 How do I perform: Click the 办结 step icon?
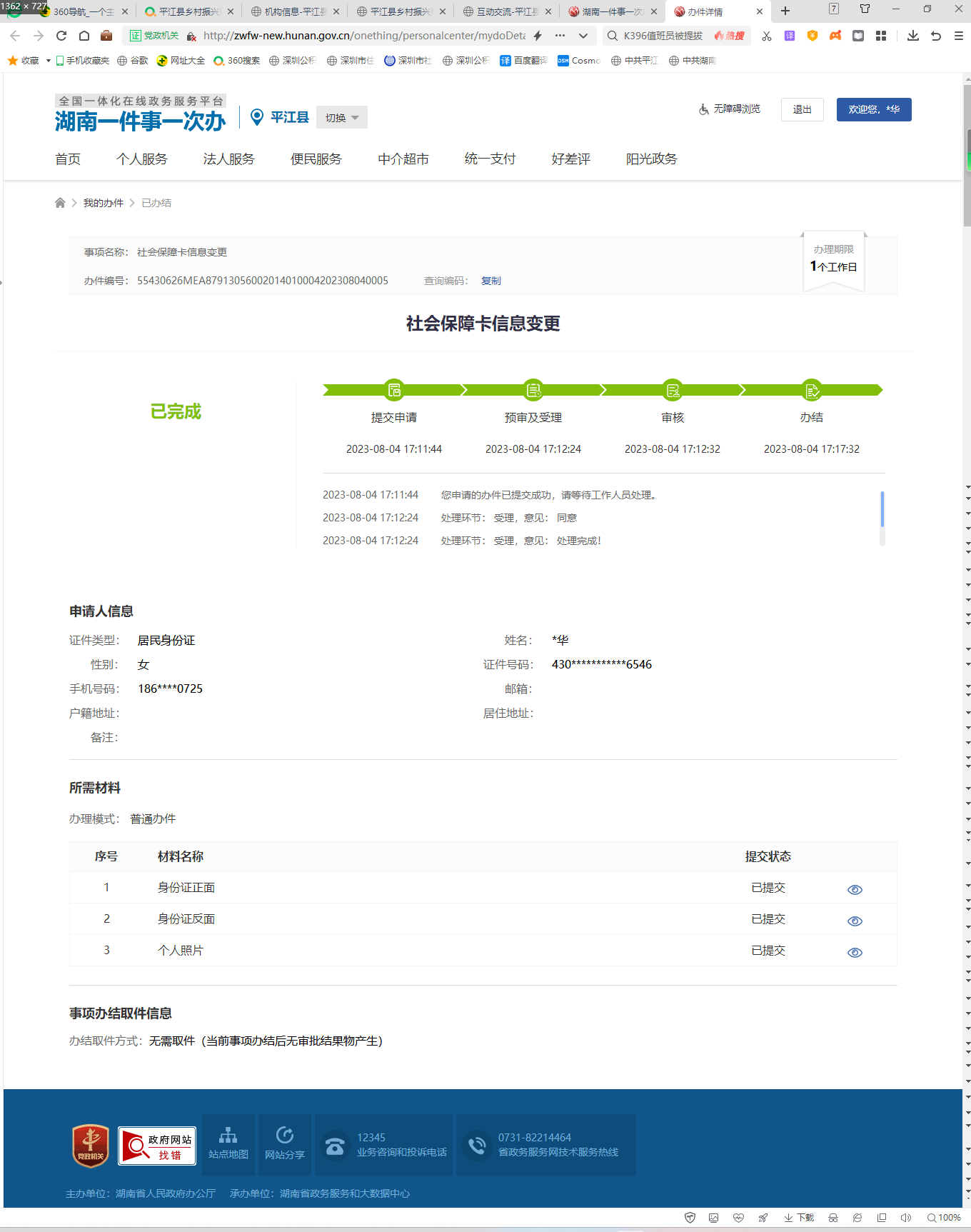[812, 390]
